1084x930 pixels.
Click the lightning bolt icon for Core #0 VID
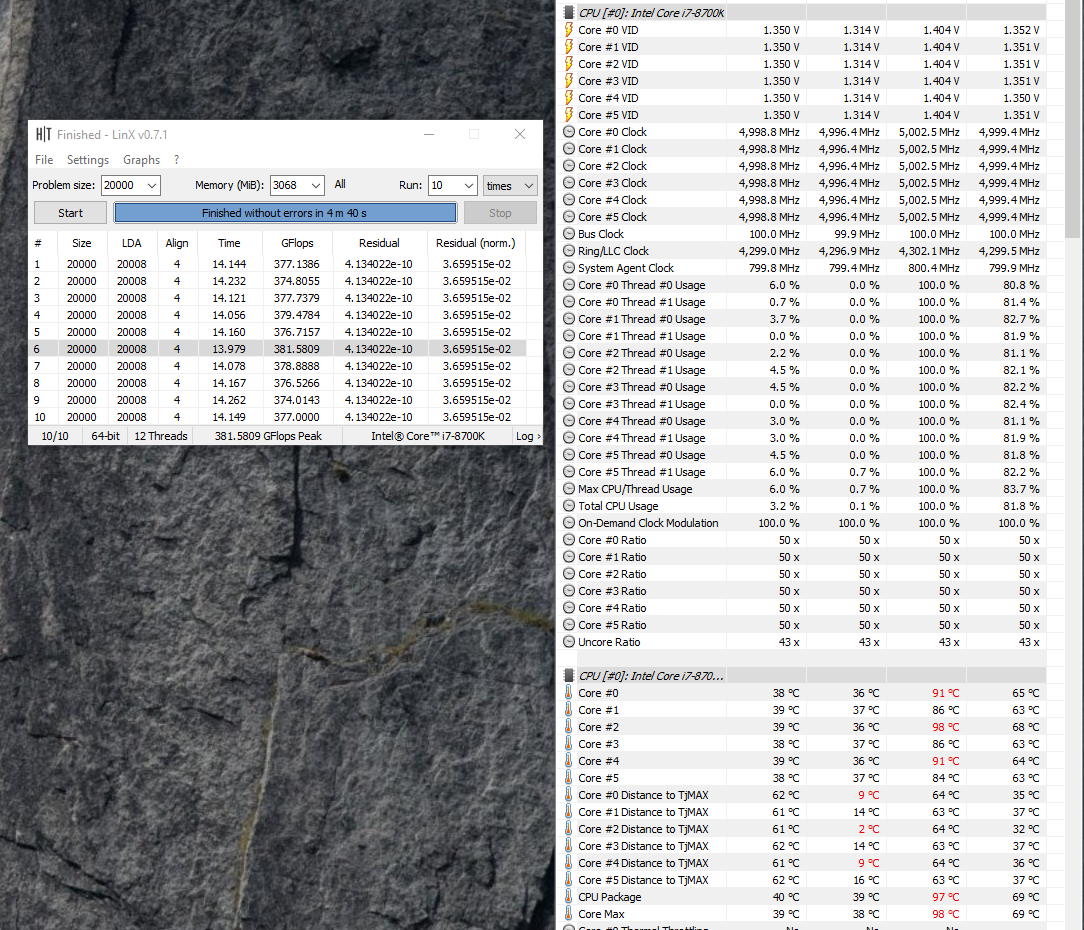tap(569, 30)
